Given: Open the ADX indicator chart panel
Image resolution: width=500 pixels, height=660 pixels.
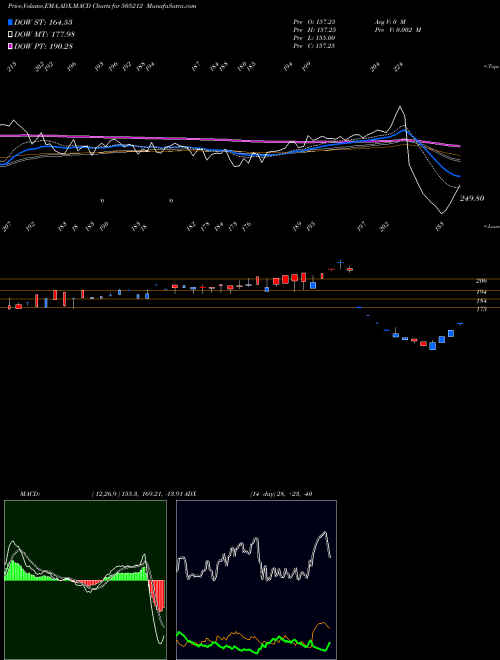Looking at the screenshot, I should 256,580.
